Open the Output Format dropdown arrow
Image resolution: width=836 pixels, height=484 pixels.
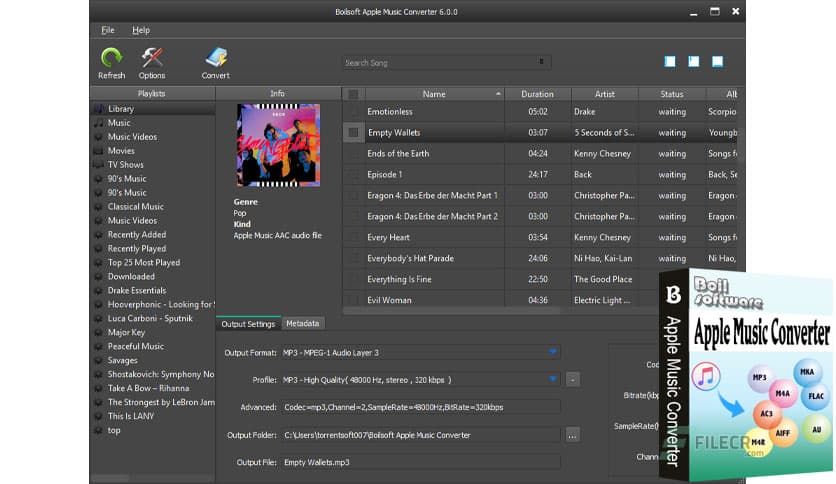(x=553, y=352)
